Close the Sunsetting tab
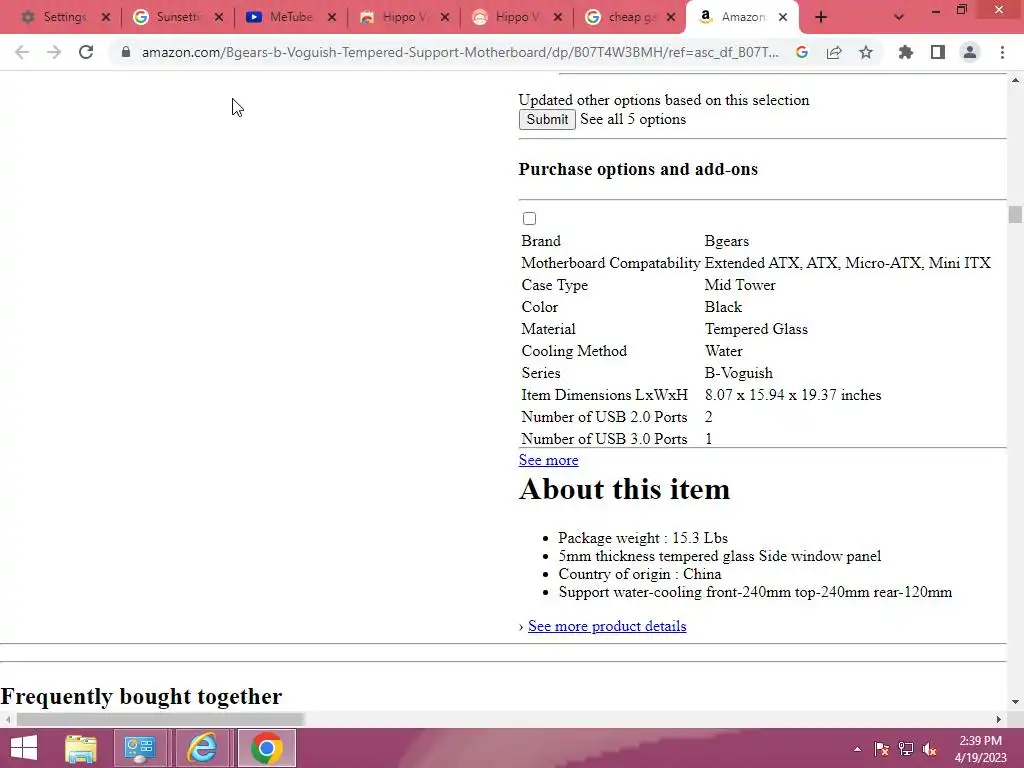Image resolution: width=1024 pixels, height=768 pixels. pos(219,18)
